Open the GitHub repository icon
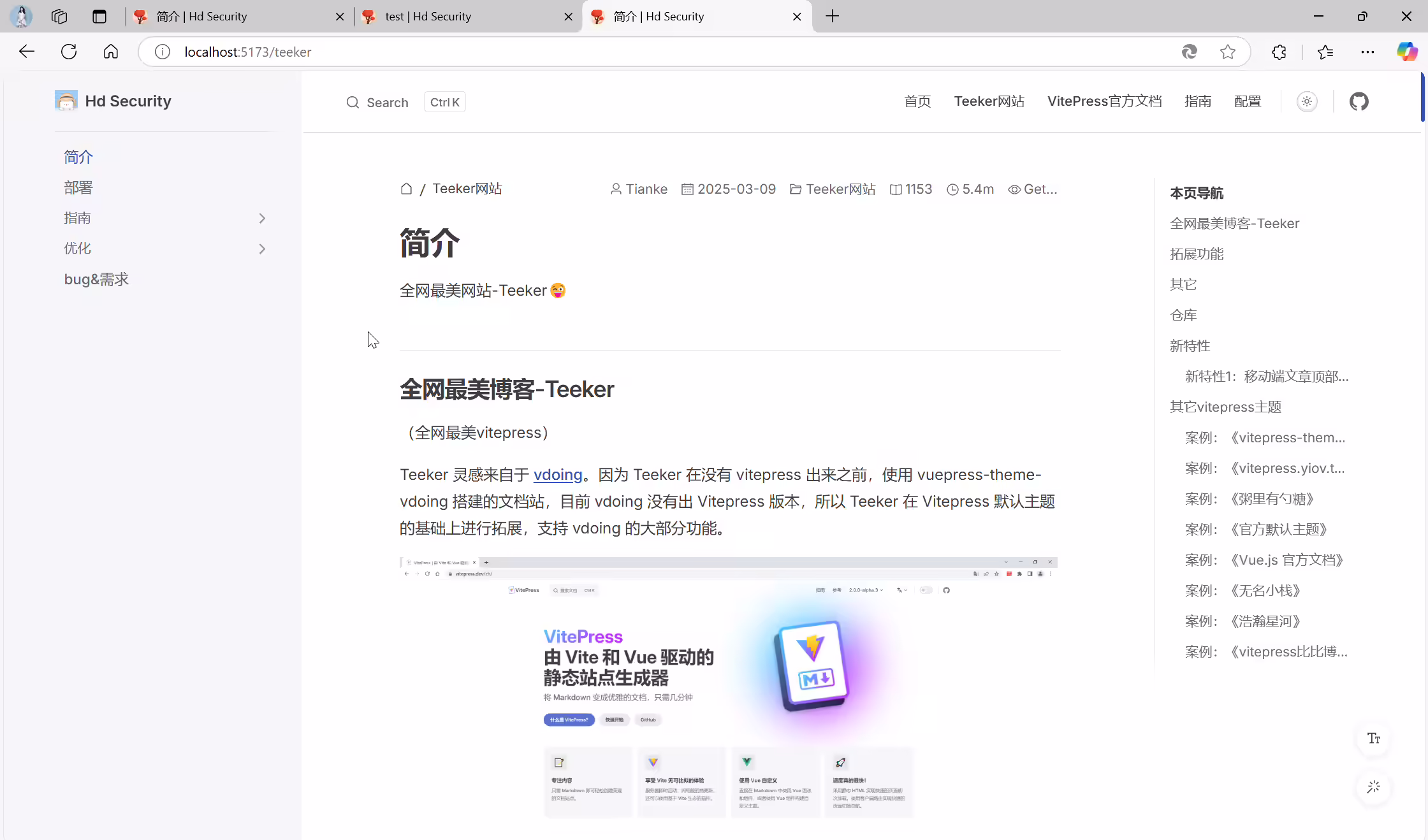The height and width of the screenshot is (840, 1428). point(1359,101)
